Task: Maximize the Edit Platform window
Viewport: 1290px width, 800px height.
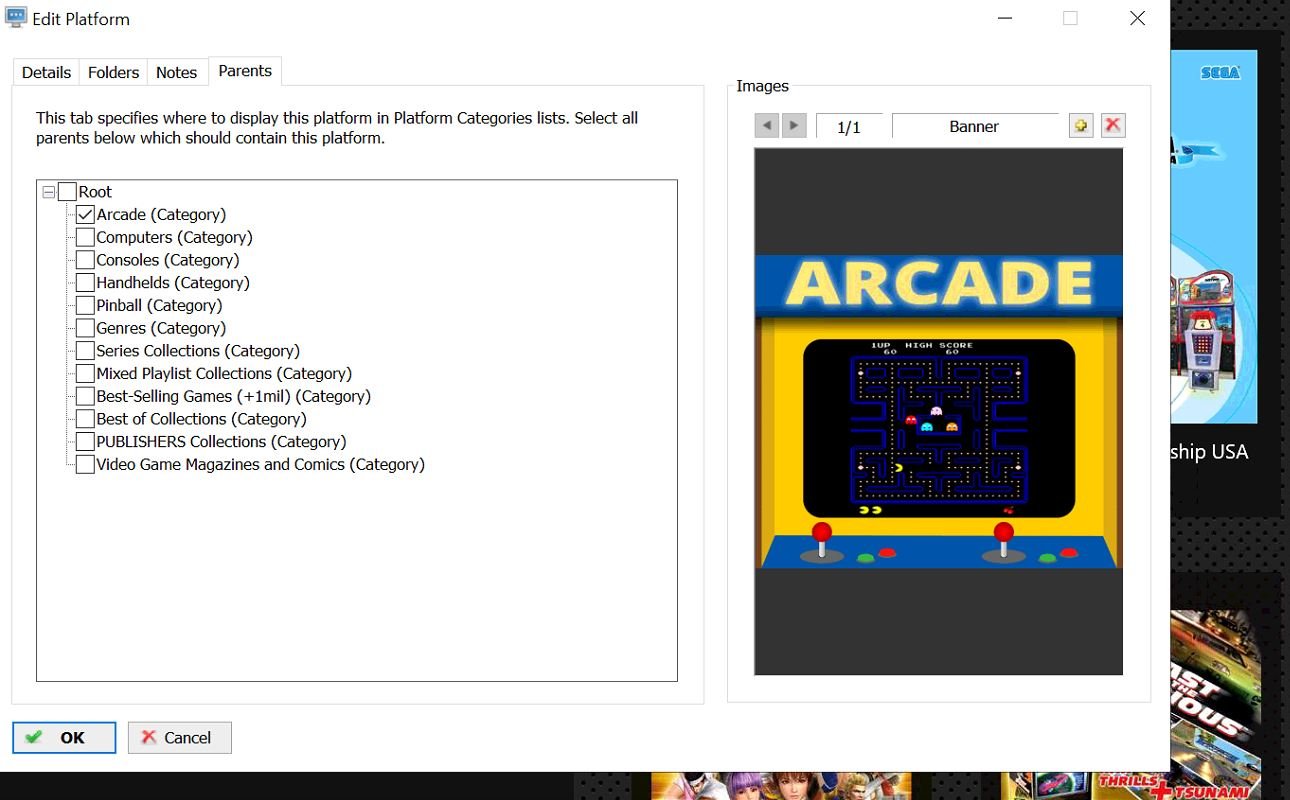Action: [1070, 18]
